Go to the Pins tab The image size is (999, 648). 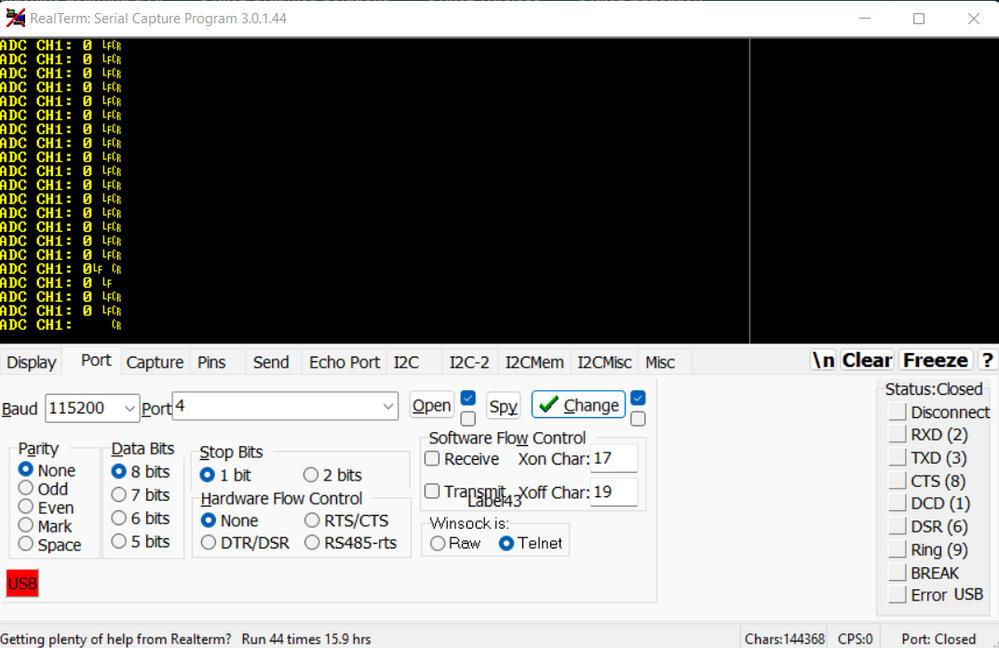(212, 363)
